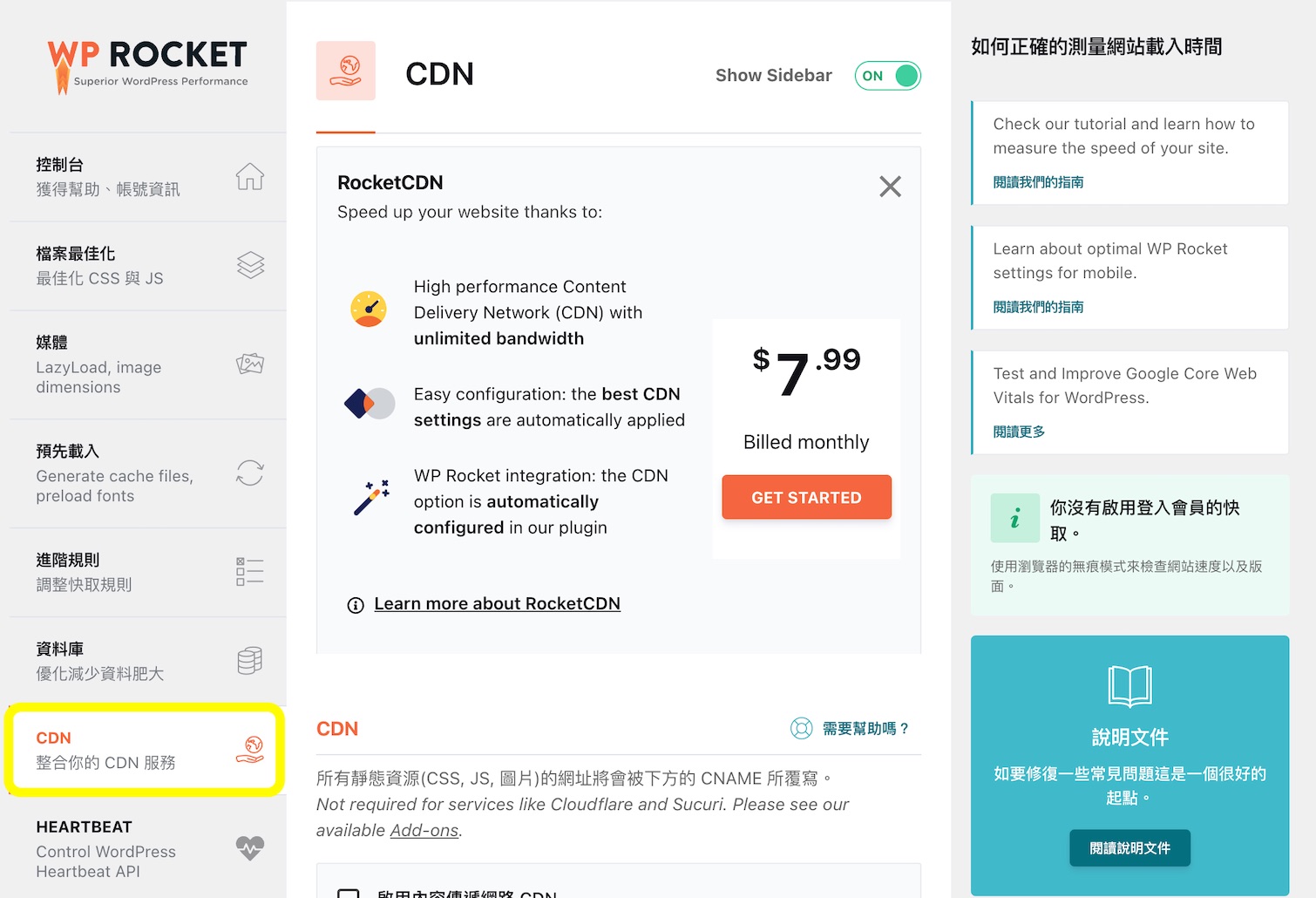Viewport: 1316px width, 898px height.
Task: Click the image icon beside 媒體
Action: 250,364
